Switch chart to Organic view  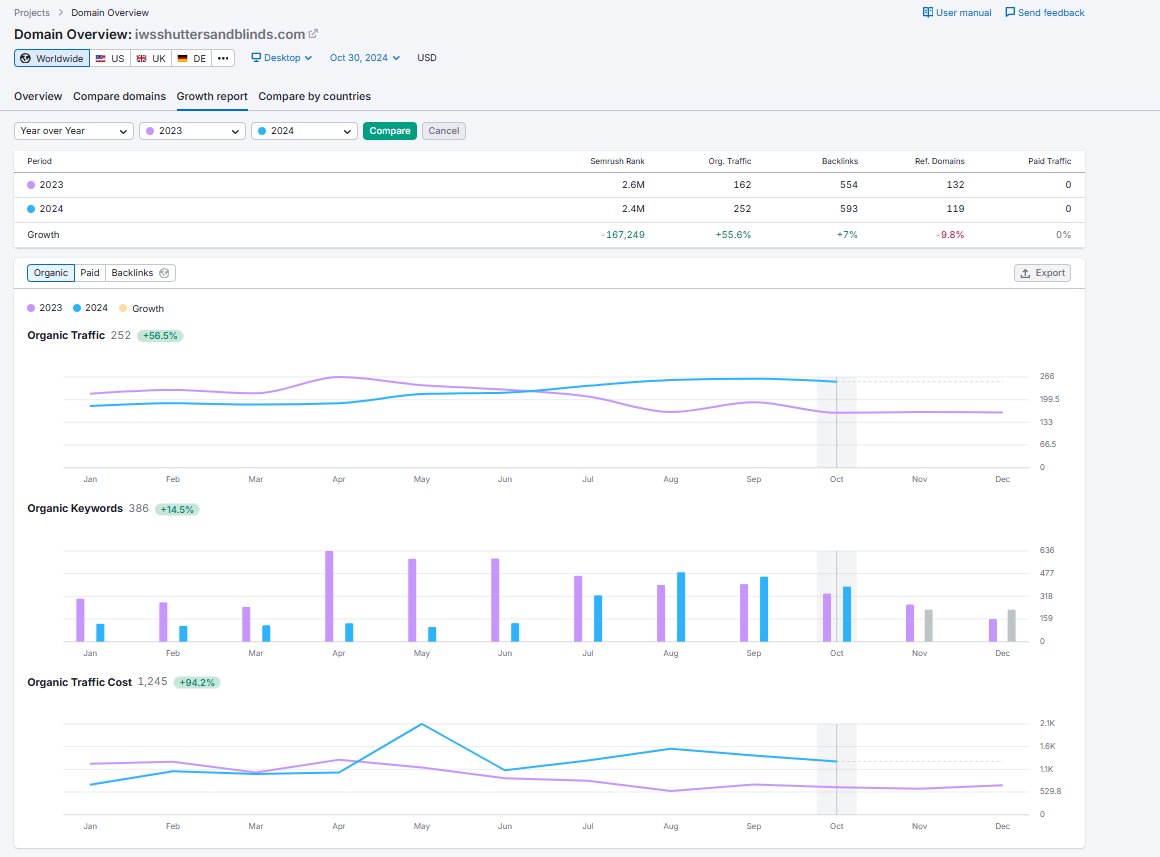[50, 273]
